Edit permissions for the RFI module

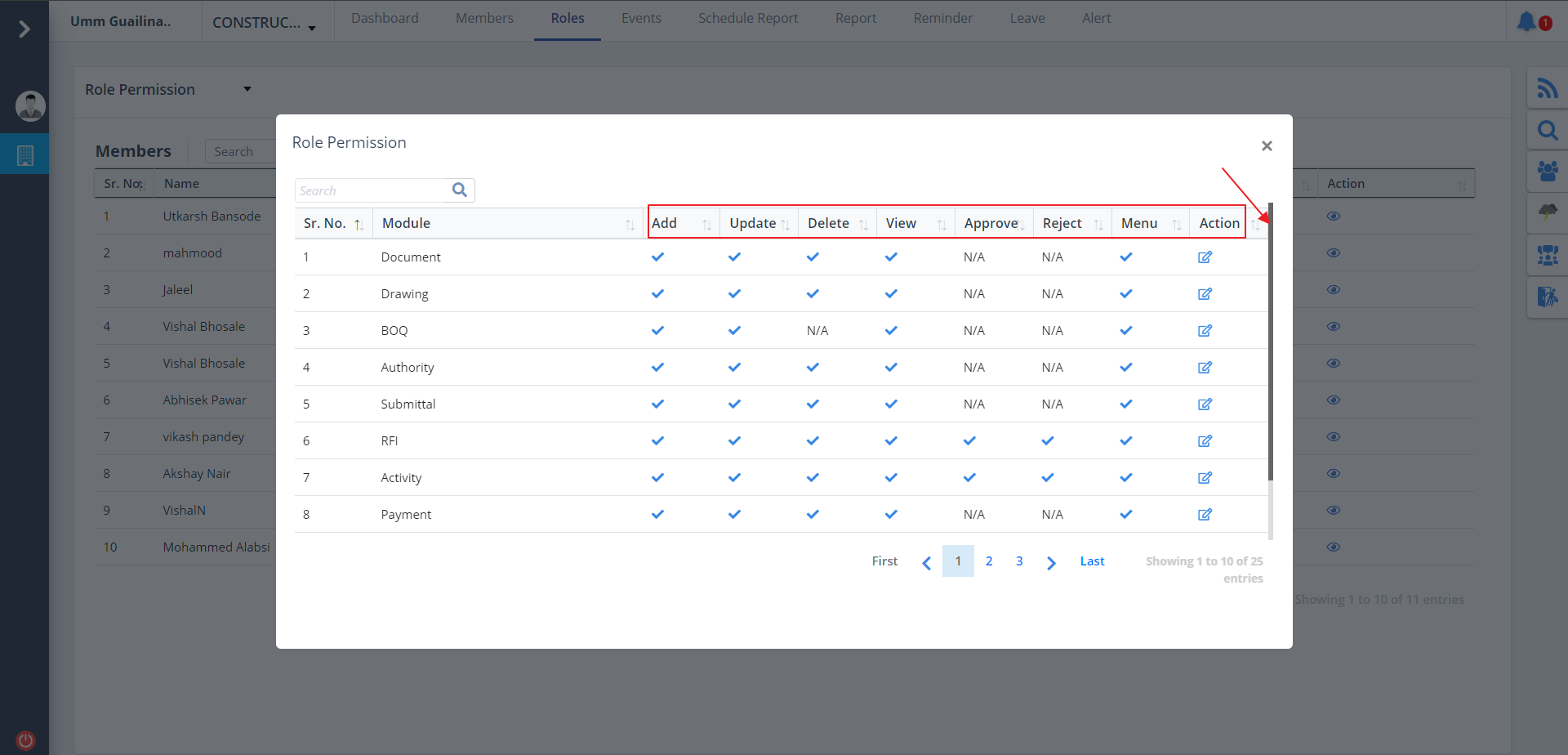[x=1205, y=441]
